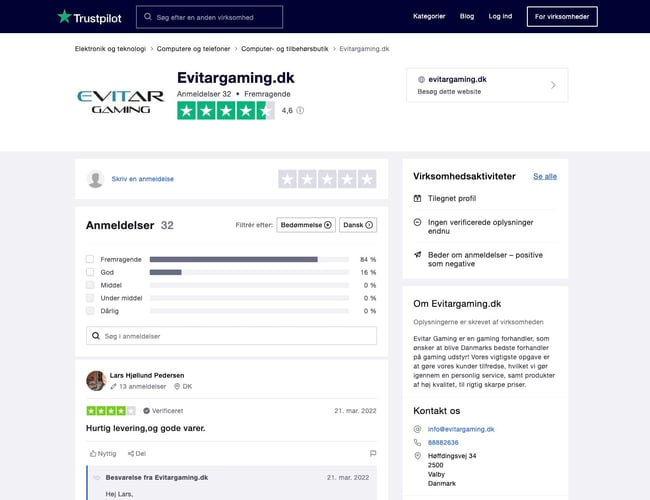
Task: Go to Elektronik og teknologi breadcrumb
Action: click(110, 49)
